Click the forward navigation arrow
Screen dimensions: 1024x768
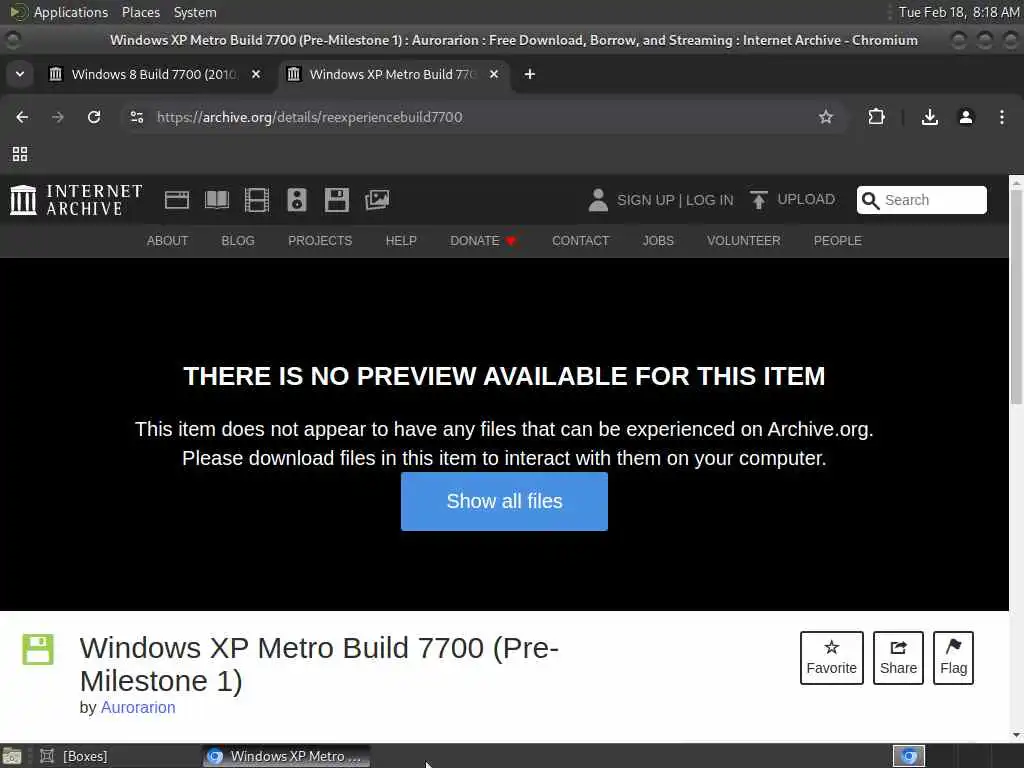(x=58, y=117)
